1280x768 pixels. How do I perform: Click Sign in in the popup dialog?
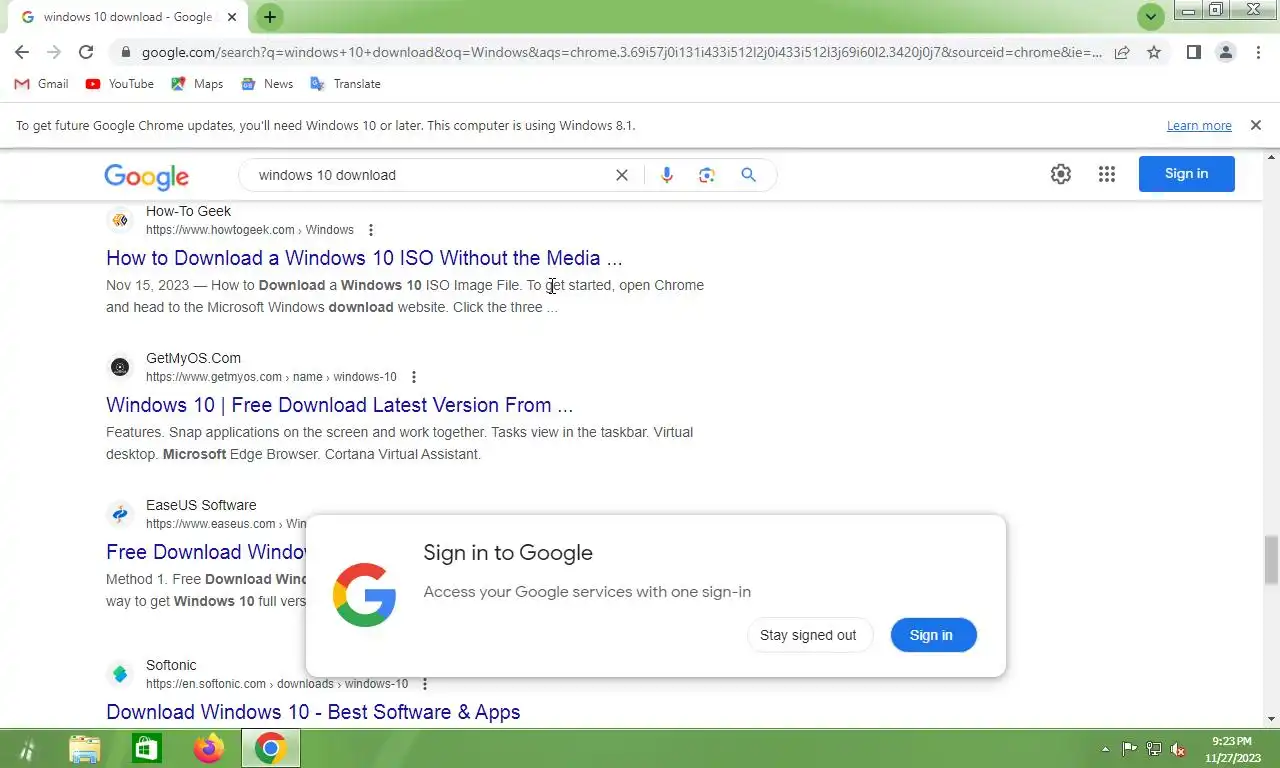pos(933,635)
